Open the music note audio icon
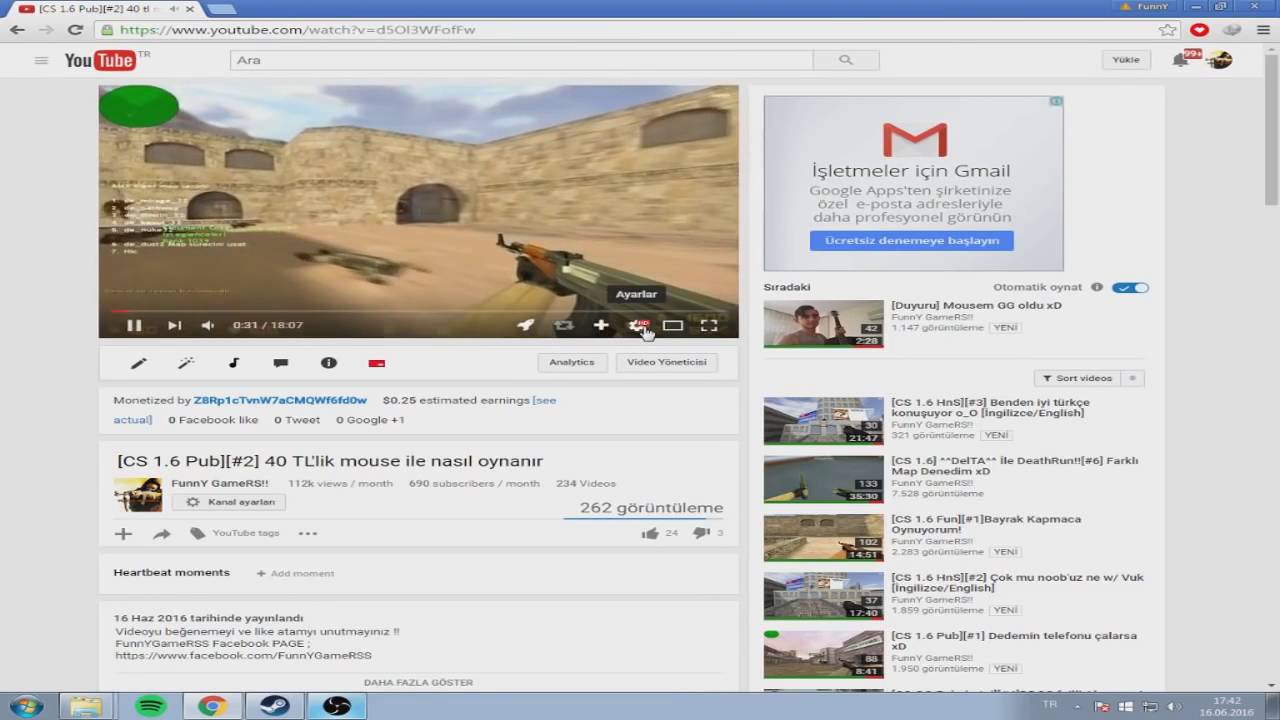Image resolution: width=1280 pixels, height=720 pixels. coord(234,363)
